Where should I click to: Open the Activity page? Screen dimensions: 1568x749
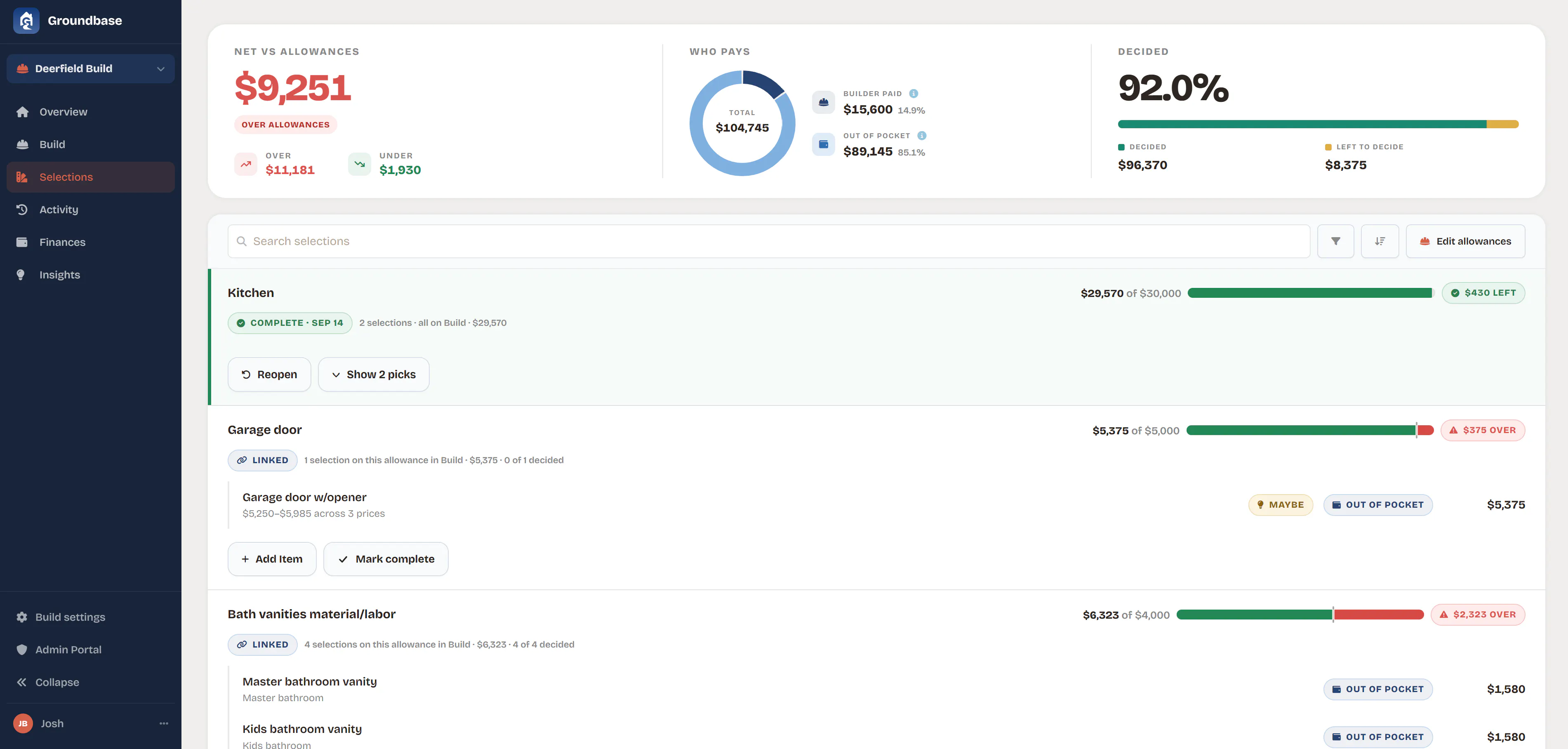pos(91,210)
